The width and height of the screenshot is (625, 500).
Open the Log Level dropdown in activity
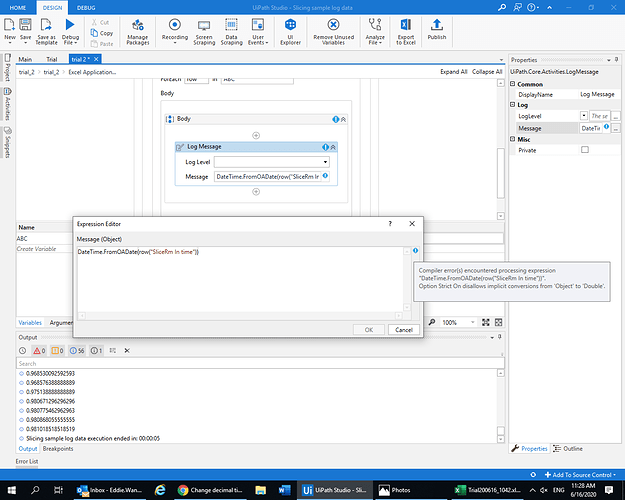pyautogui.click(x=325, y=161)
